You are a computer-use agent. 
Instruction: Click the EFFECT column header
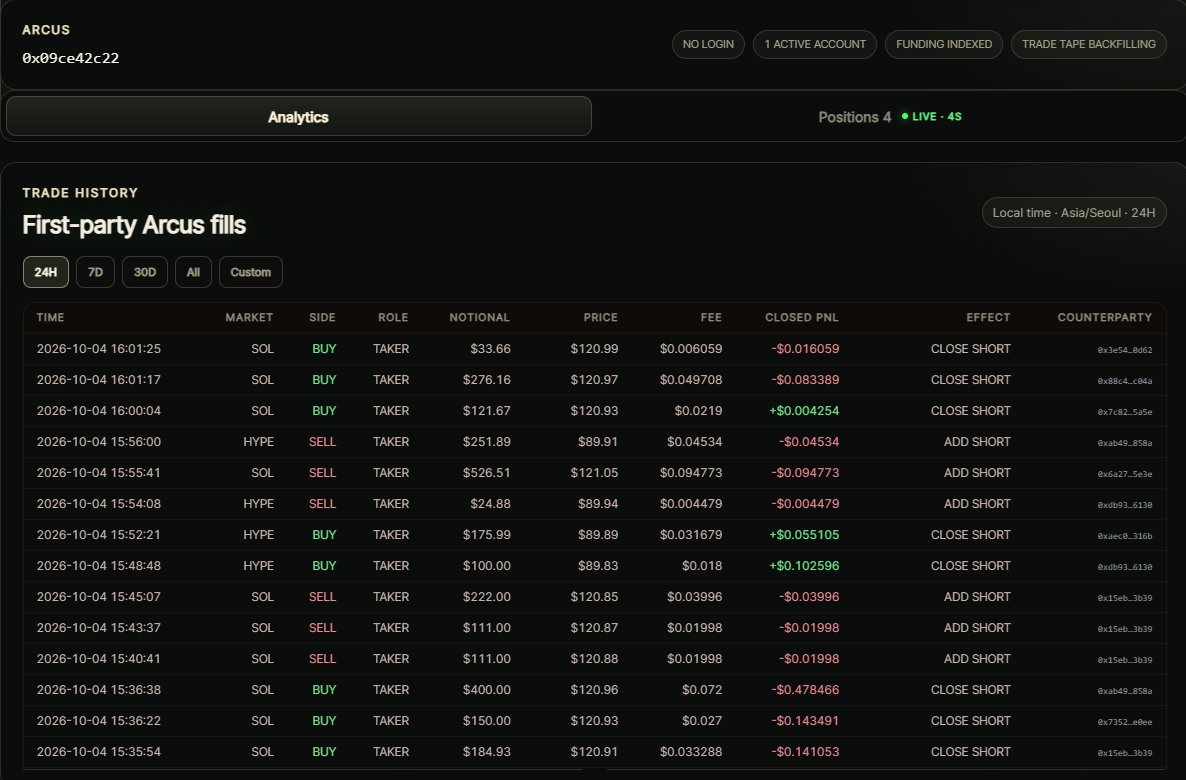tap(988, 318)
